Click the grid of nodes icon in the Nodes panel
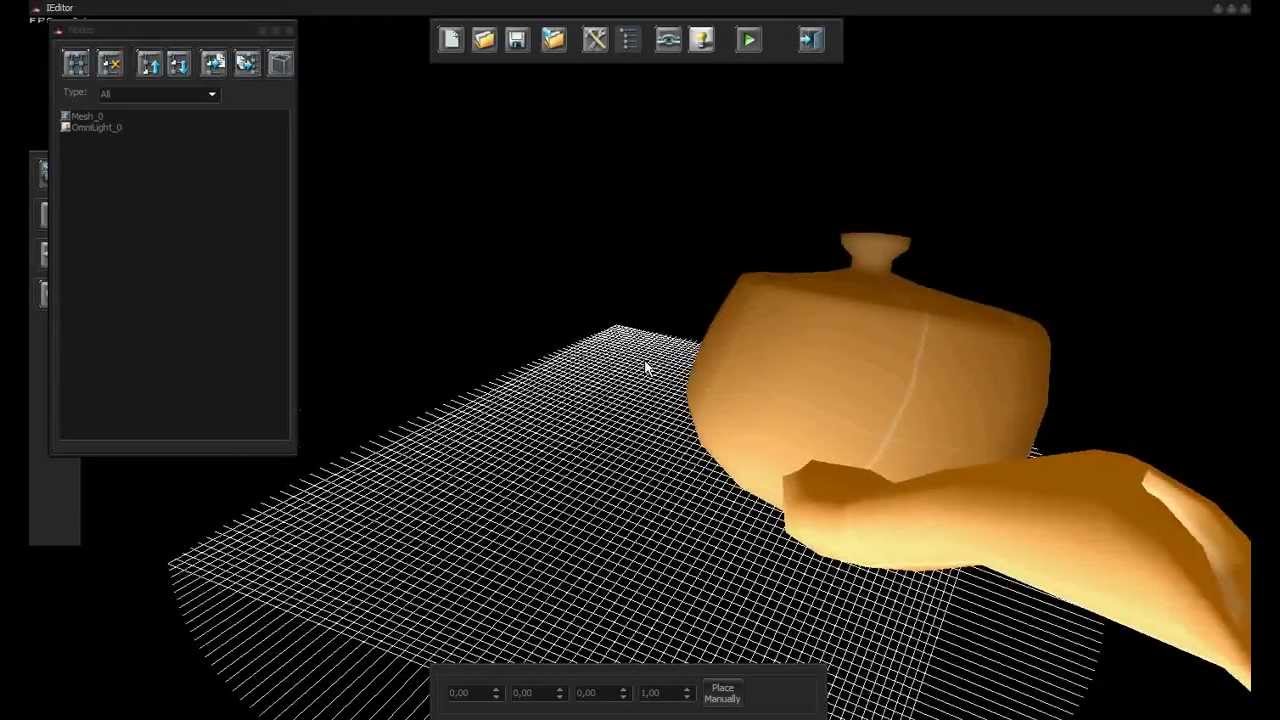This screenshot has width=1280, height=720. pos(76,64)
